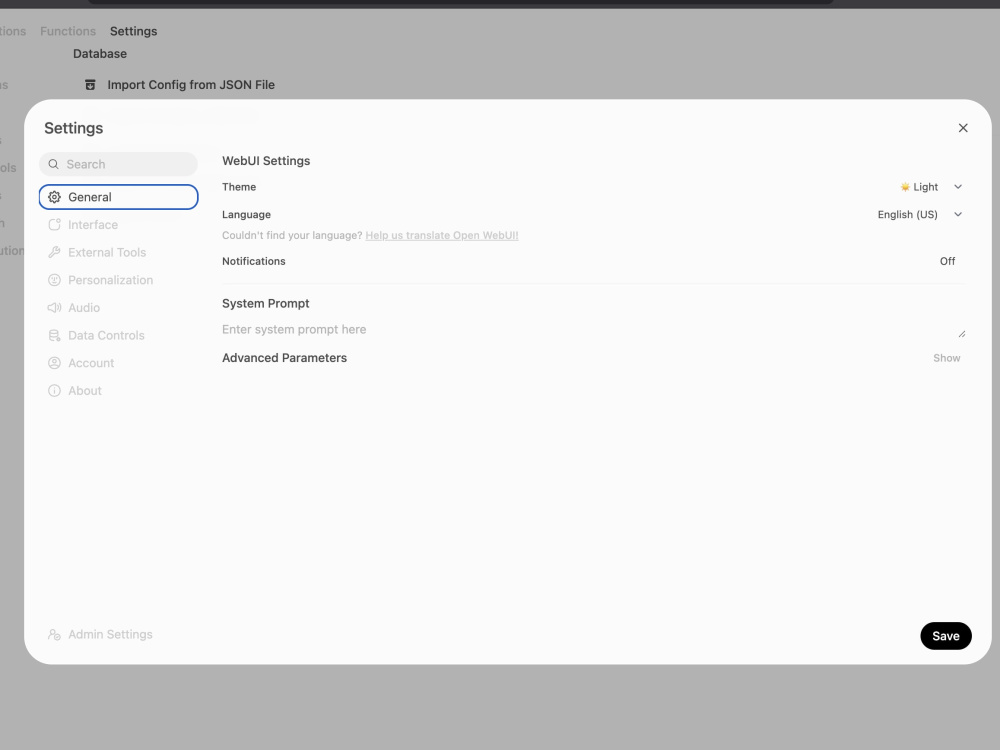Screen dimensions: 1000x750
Task: Select Settings tab in background page
Action: (x=133, y=31)
